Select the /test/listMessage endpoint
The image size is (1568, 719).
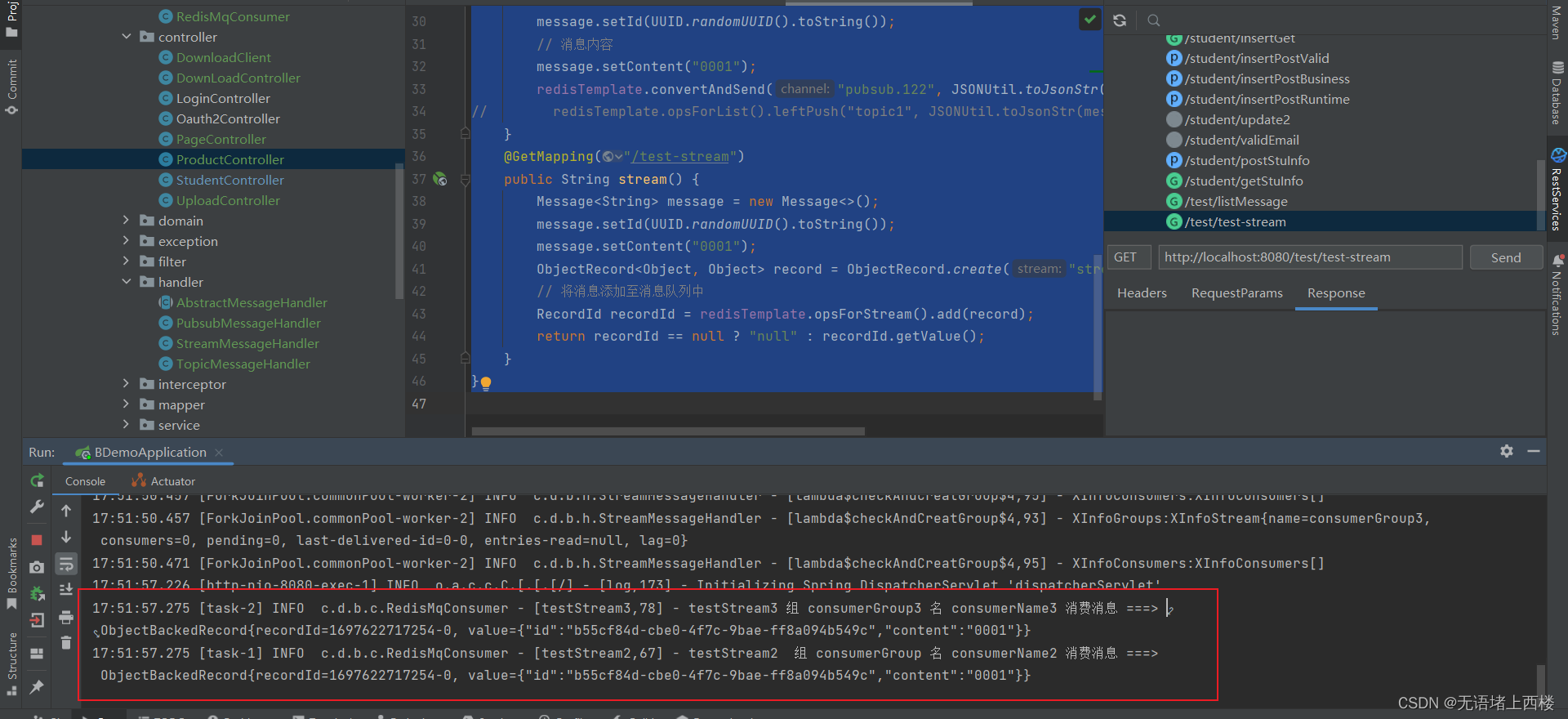[1236, 201]
